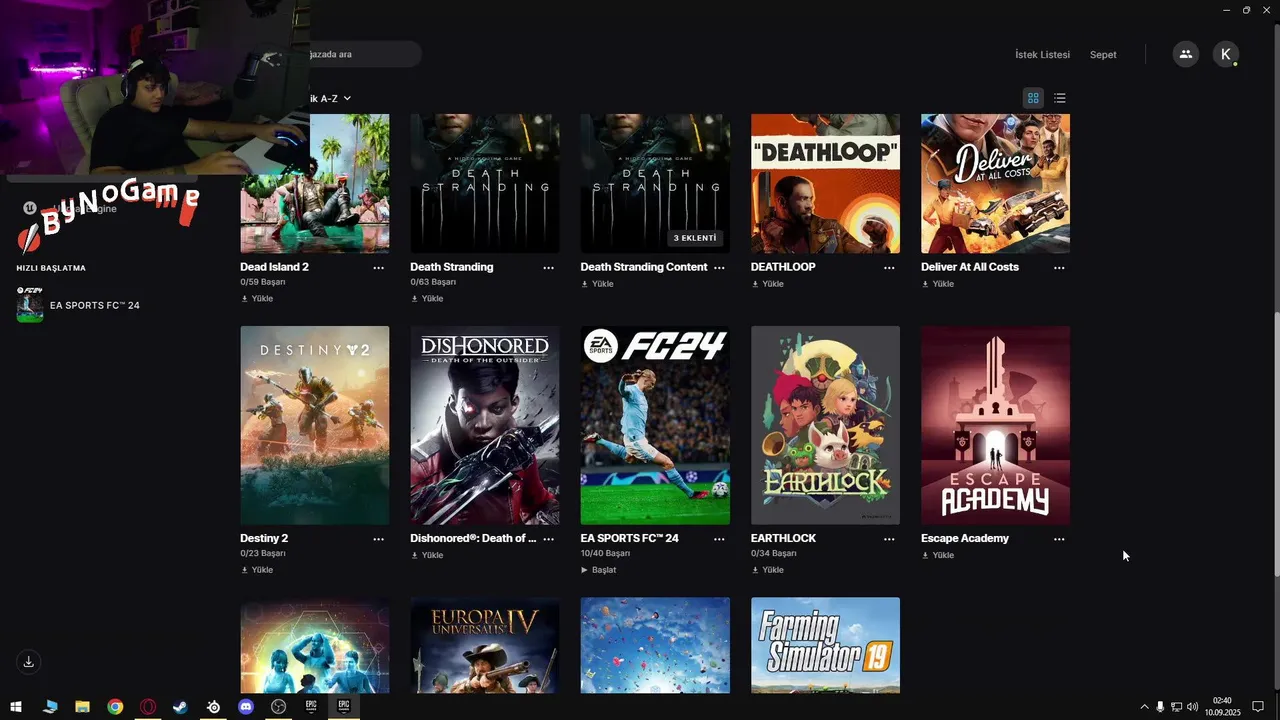Open the Deliver At All Costs cover
The height and width of the screenshot is (720, 1280).
995,183
